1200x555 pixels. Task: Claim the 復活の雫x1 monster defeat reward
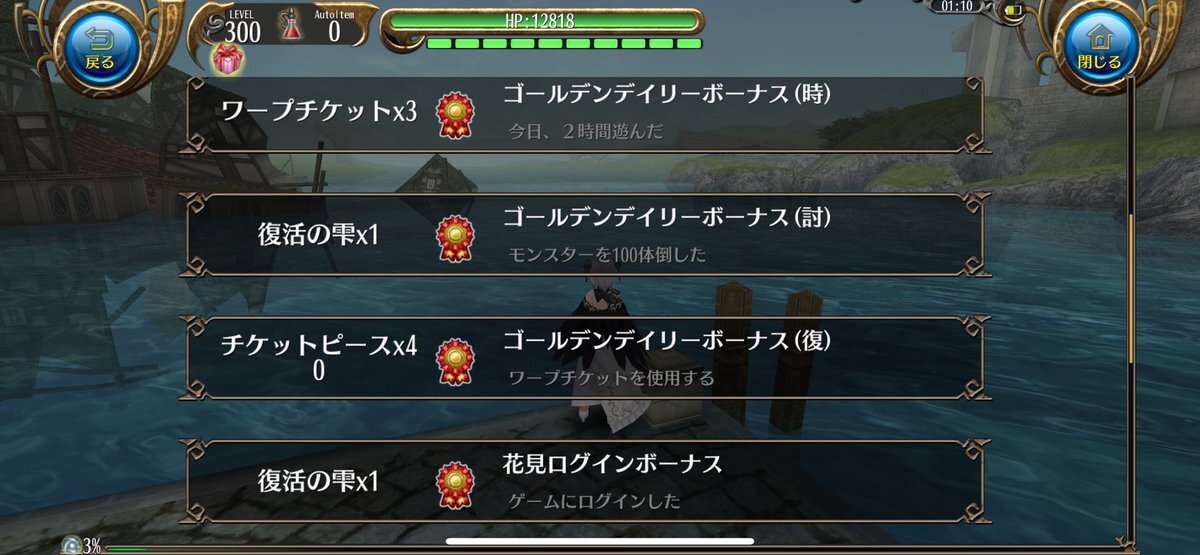tap(586, 237)
